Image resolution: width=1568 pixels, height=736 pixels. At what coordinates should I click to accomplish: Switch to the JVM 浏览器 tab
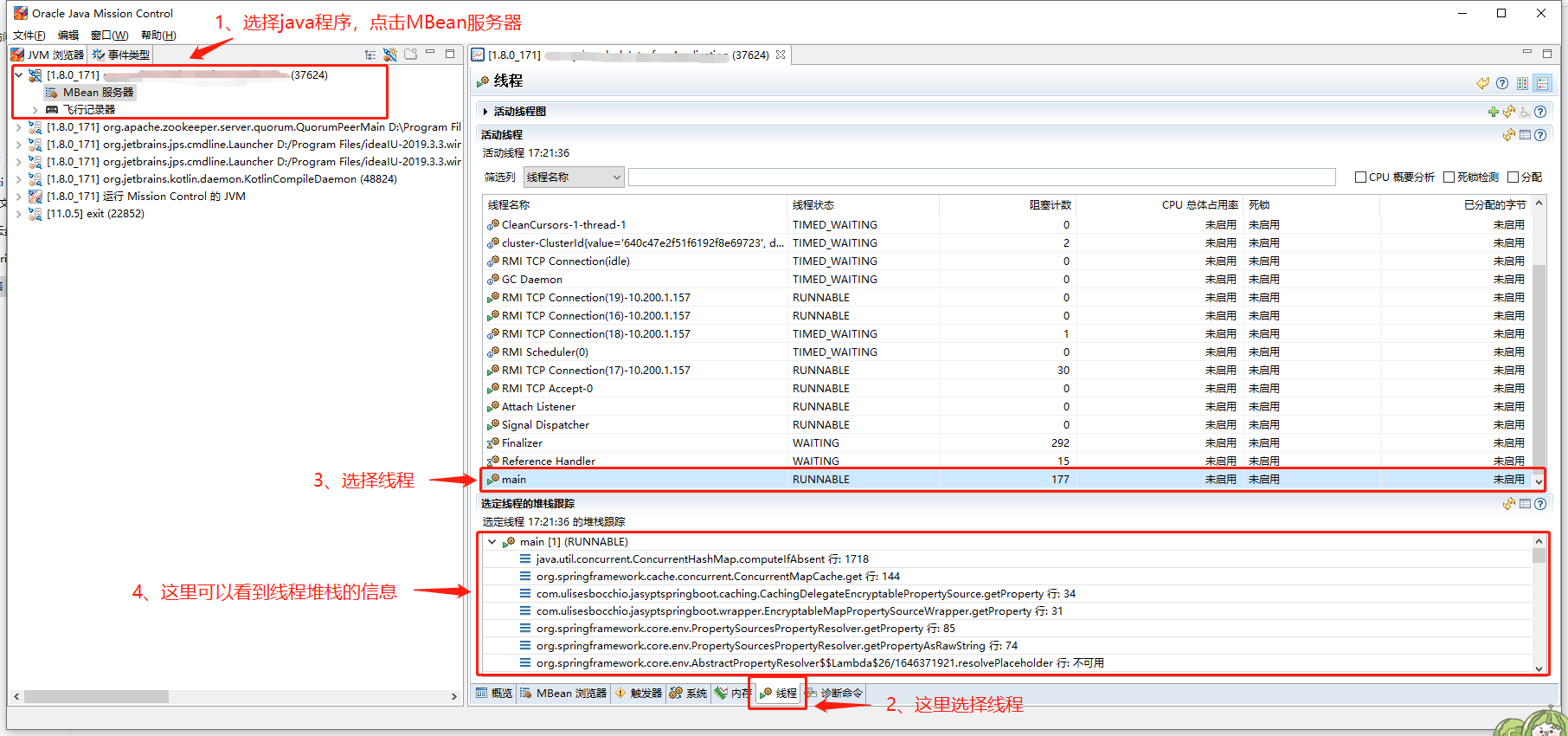48,55
